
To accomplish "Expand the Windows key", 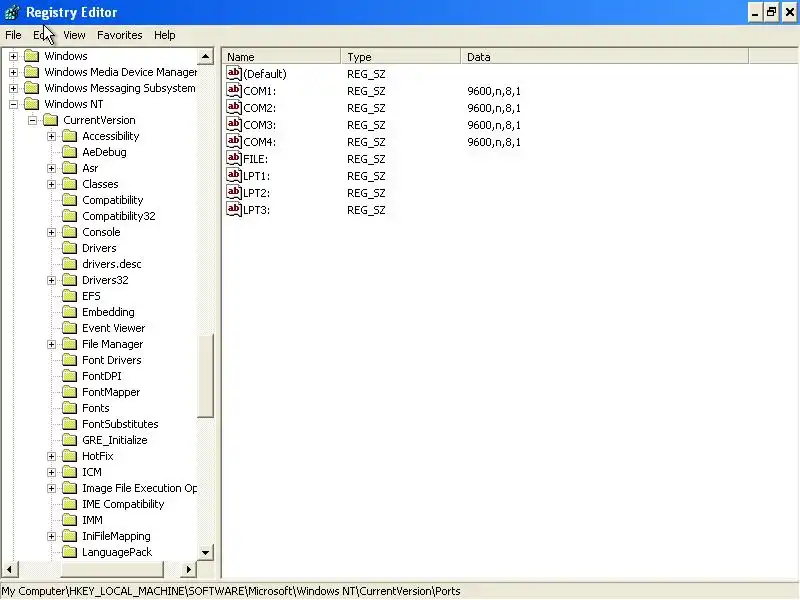I will coord(14,56).
